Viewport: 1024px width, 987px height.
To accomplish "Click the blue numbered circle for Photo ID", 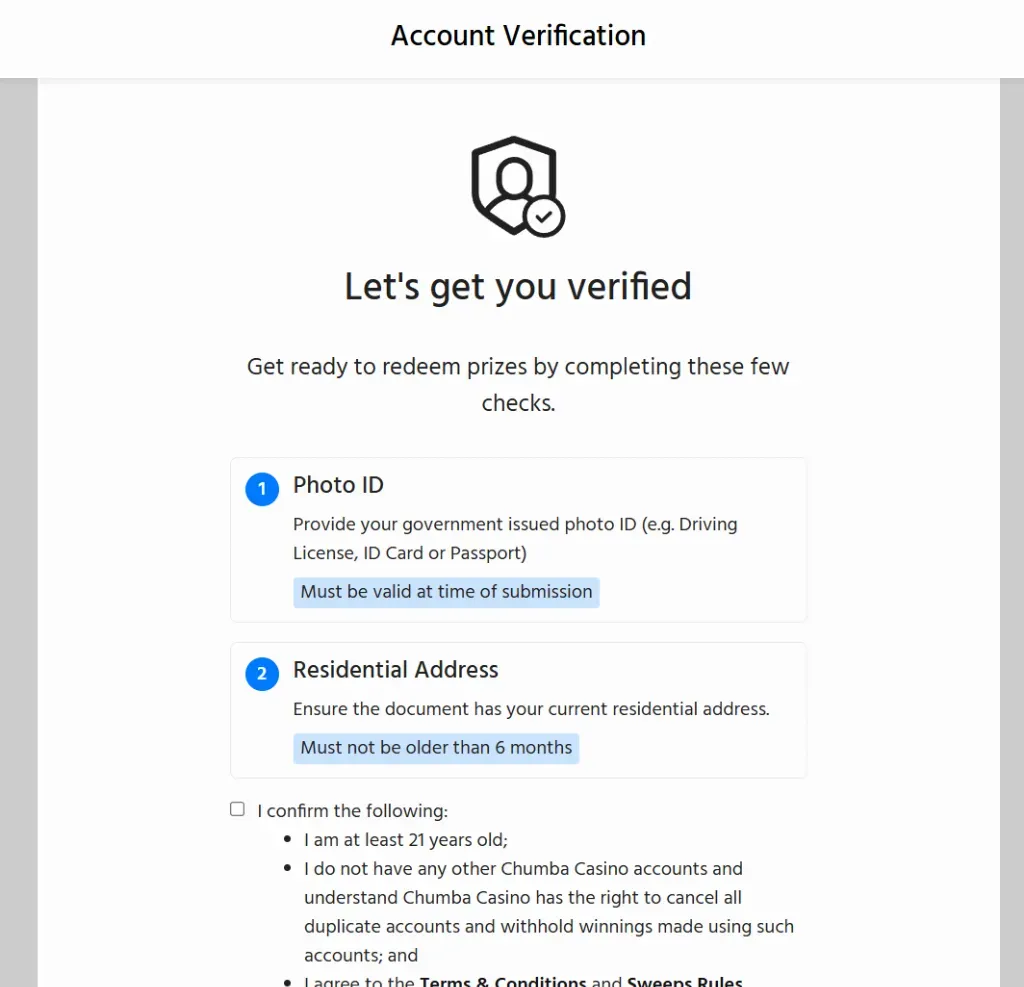I will pyautogui.click(x=262, y=489).
